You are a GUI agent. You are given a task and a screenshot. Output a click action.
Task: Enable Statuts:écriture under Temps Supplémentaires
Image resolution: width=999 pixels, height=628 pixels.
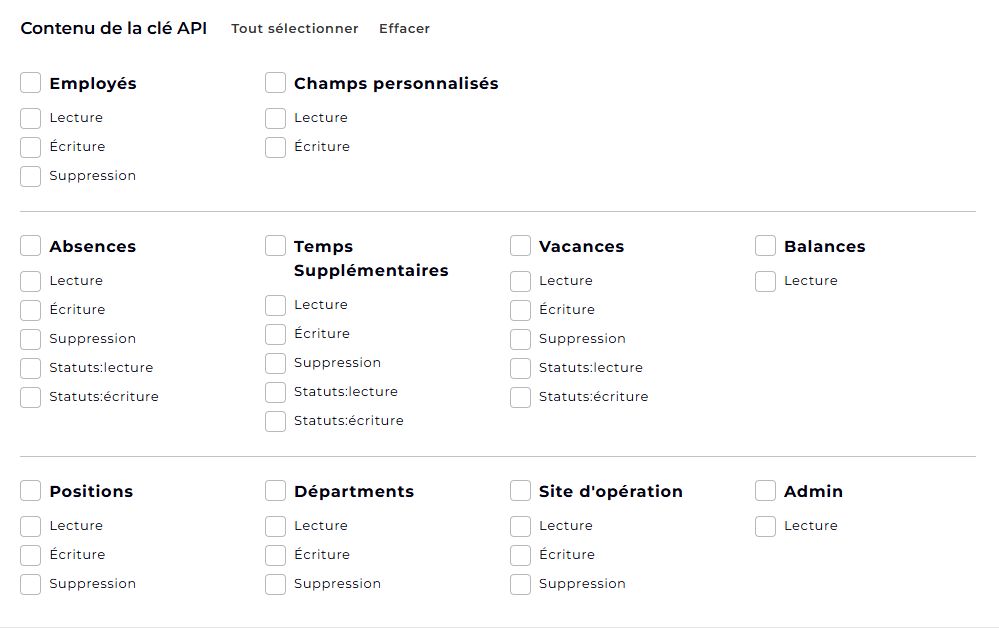coord(276,421)
